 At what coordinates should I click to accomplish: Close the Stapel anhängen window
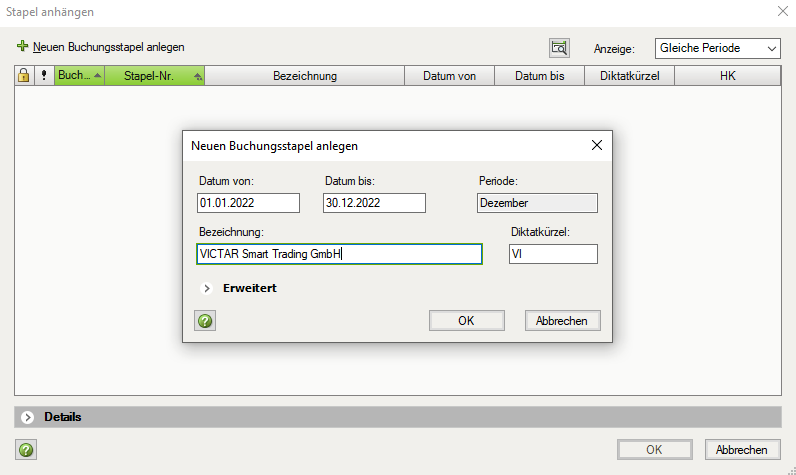point(782,11)
